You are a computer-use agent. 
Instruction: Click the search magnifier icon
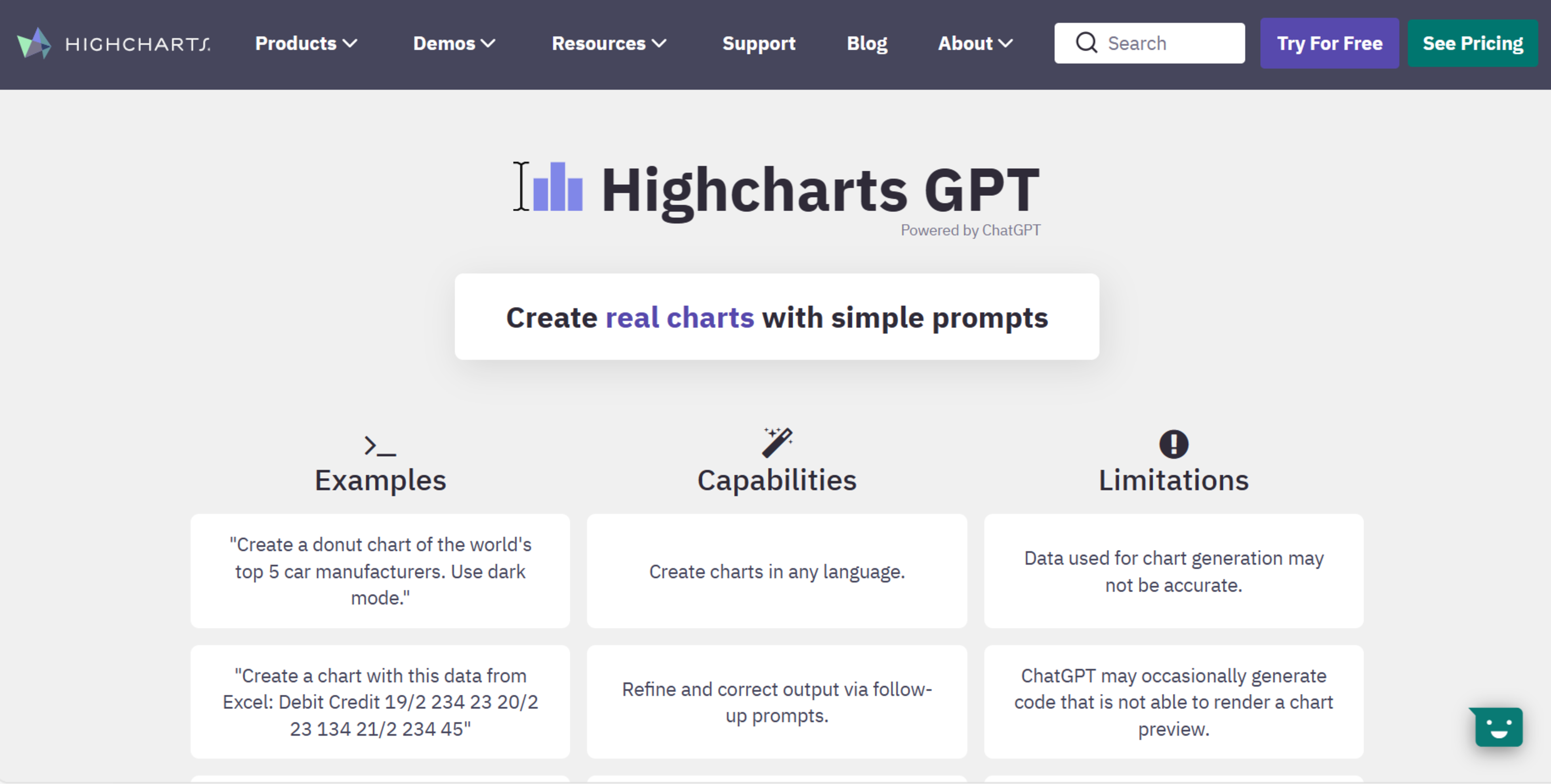click(x=1086, y=43)
